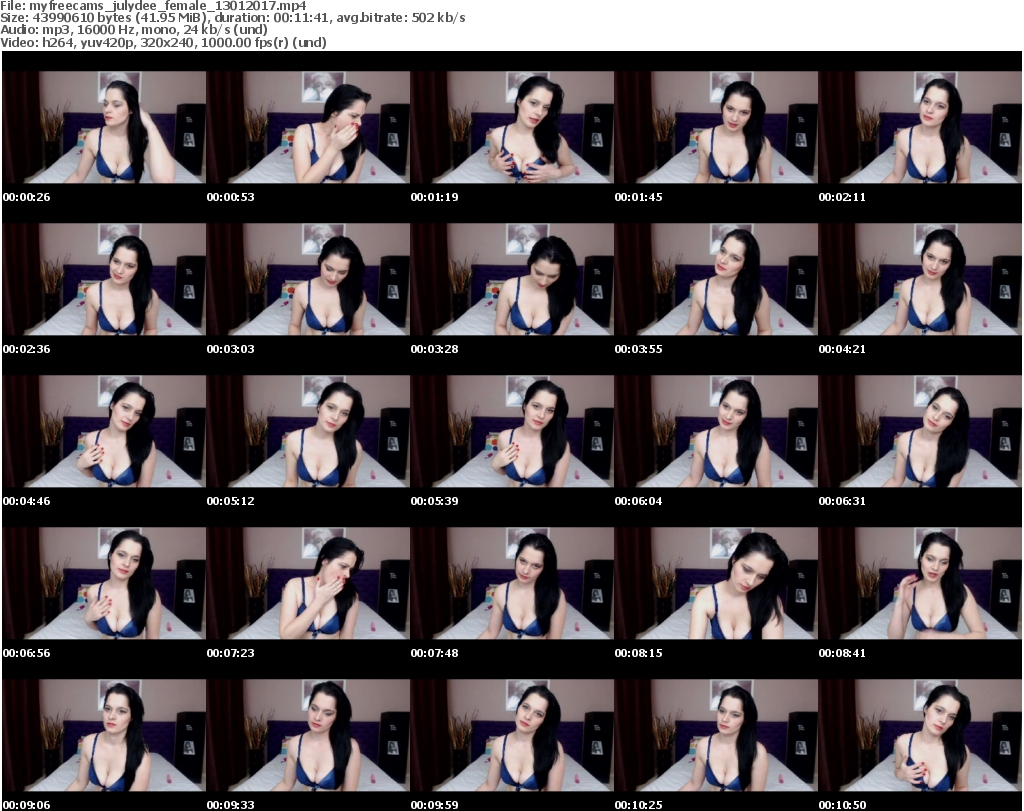This screenshot has width=1024, height=811.
Task: Click the 00:03:28 timestamp label
Action: [434, 349]
